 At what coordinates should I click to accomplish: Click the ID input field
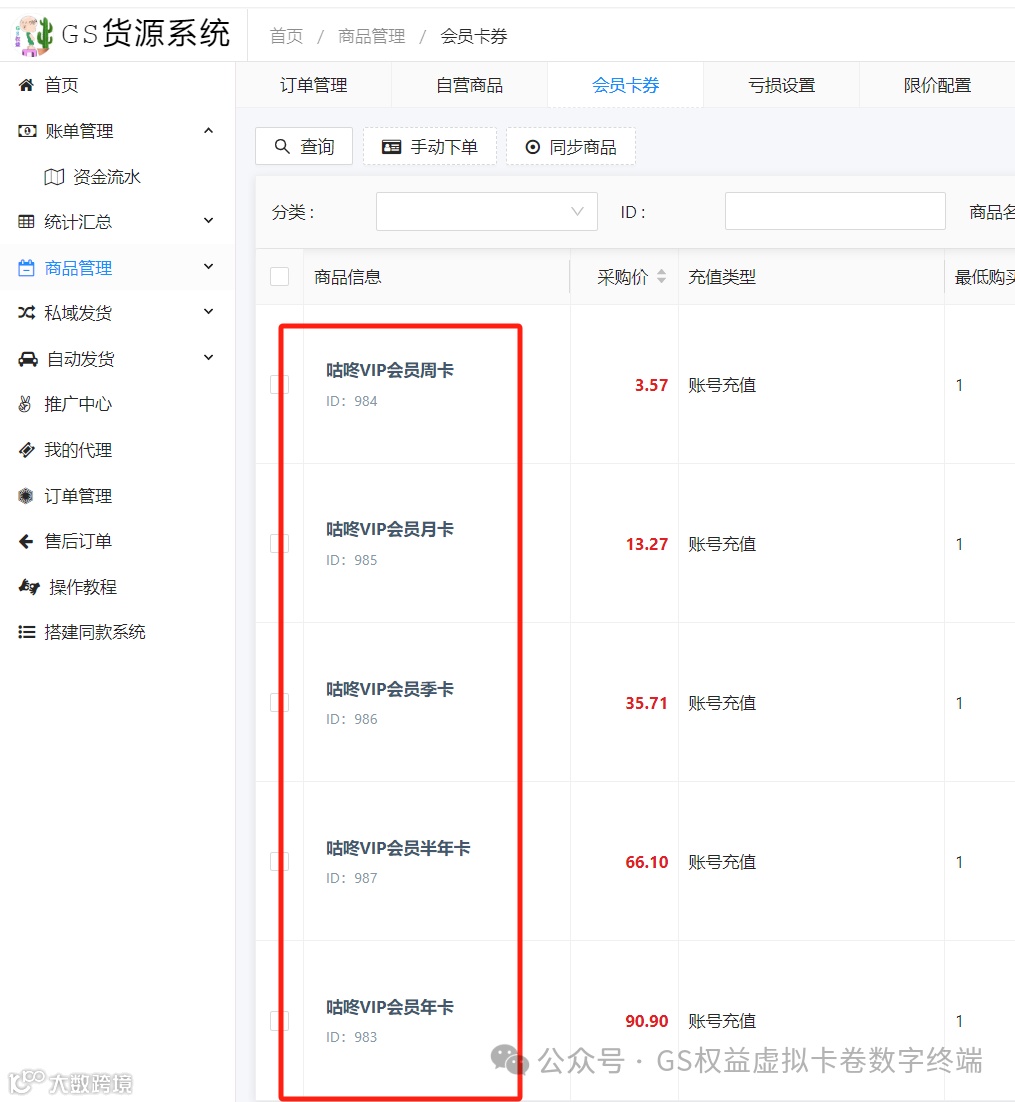(835, 212)
